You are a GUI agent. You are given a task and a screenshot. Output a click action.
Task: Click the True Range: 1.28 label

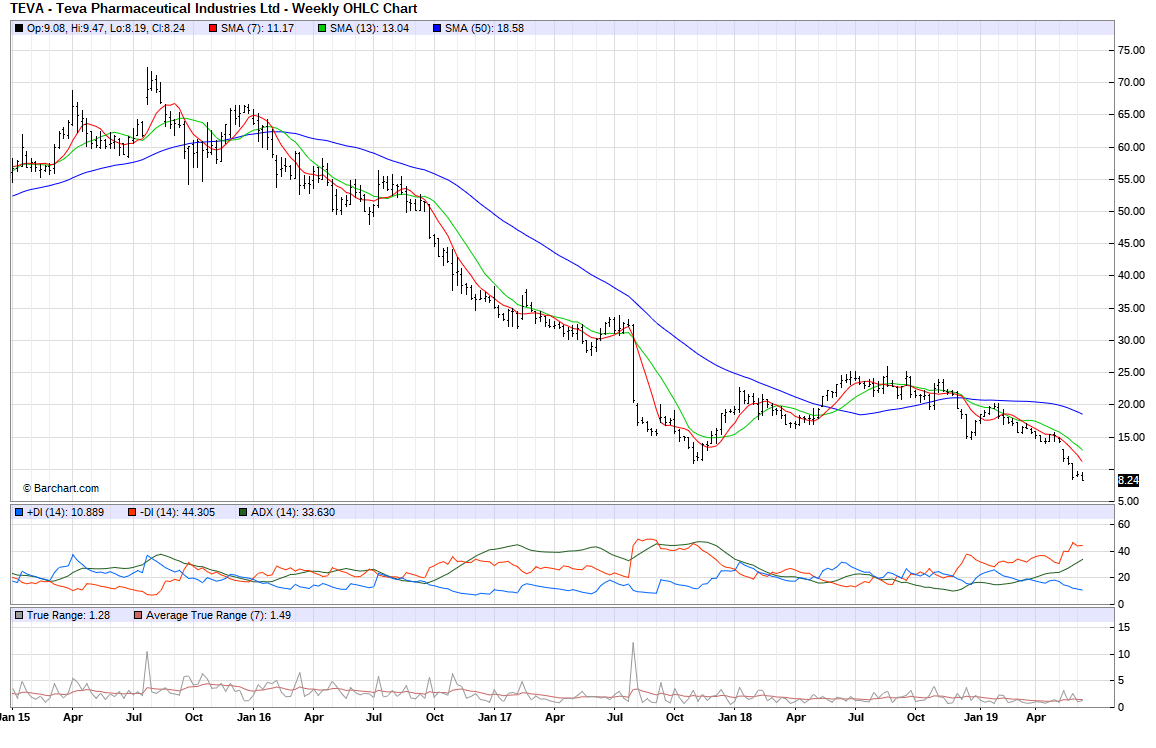pos(69,615)
